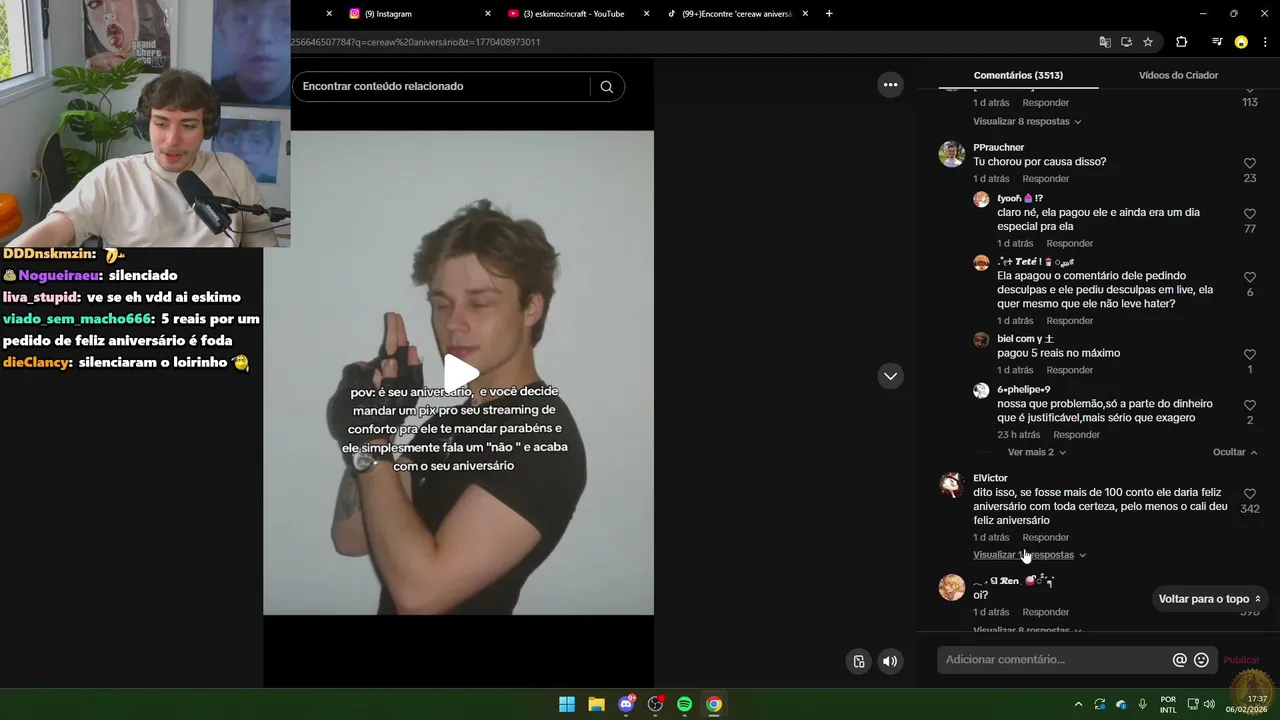1280x720 pixels.
Task: Open the three-dot more options button above the video
Action: tap(890, 85)
